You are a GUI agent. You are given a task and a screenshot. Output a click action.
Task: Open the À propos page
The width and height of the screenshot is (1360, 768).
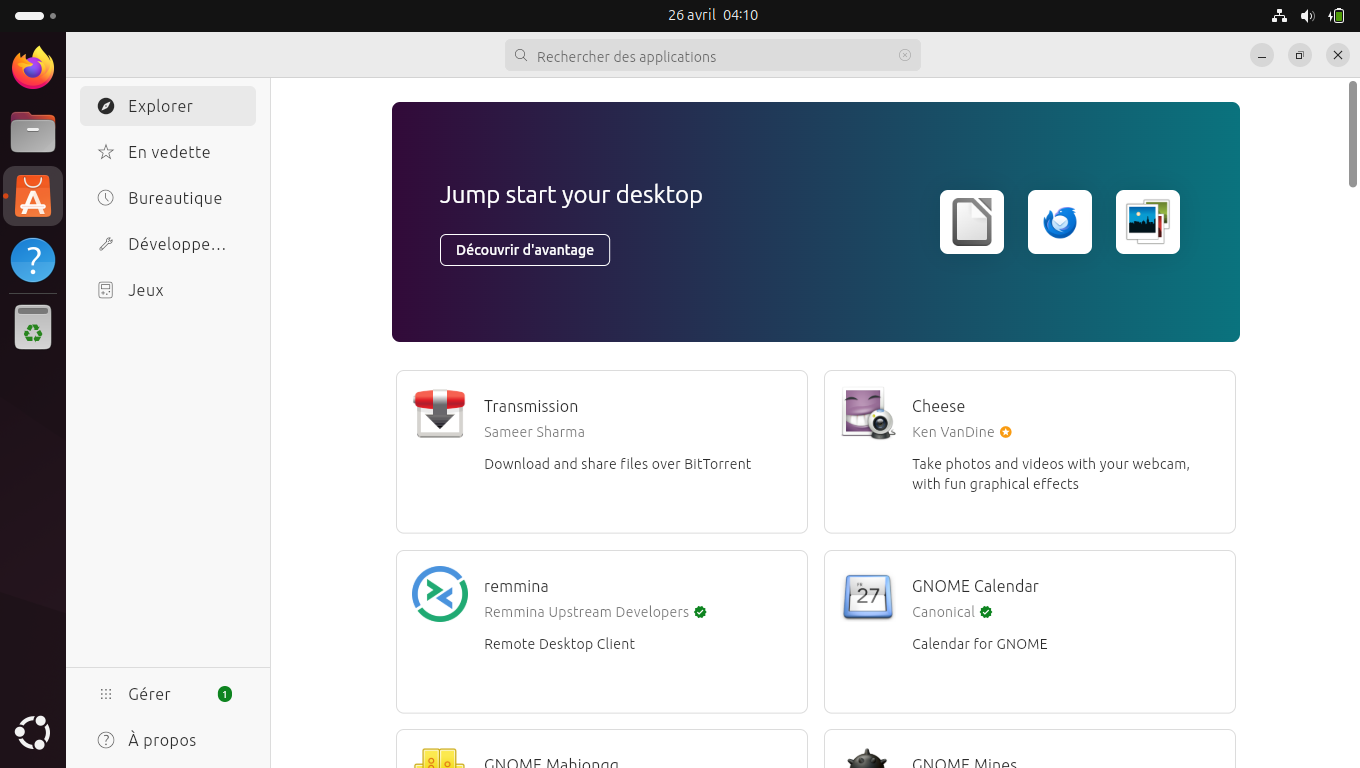coord(168,740)
